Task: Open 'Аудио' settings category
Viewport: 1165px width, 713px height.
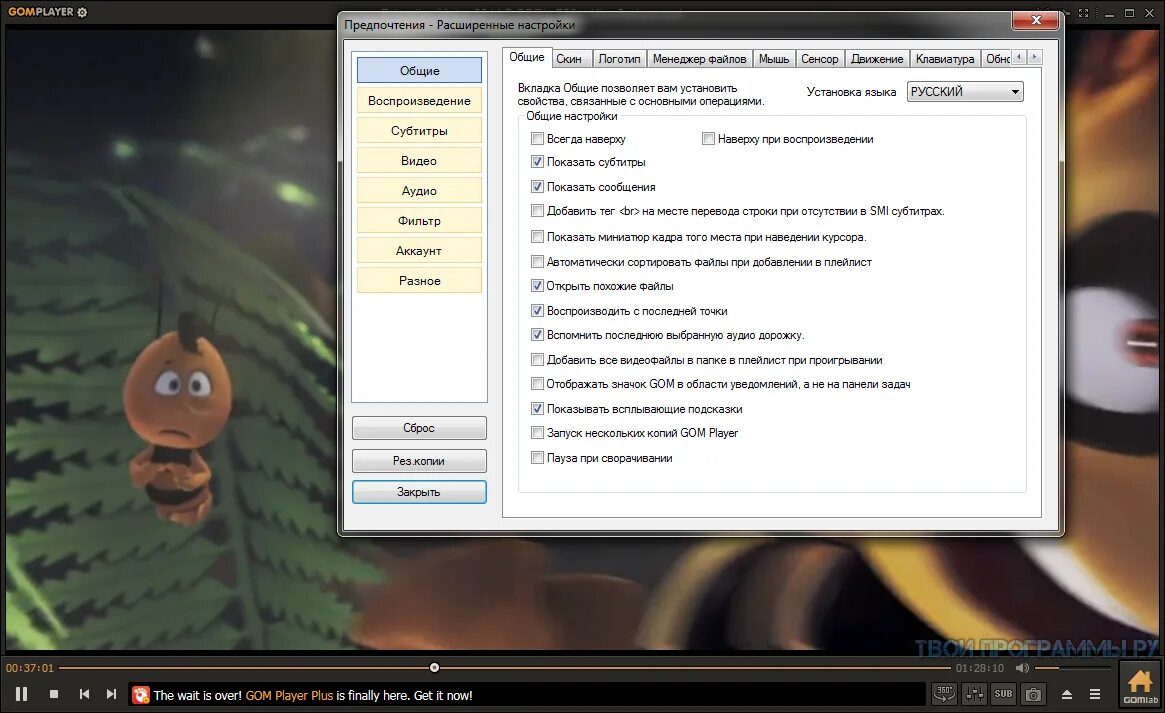Action: click(x=419, y=191)
